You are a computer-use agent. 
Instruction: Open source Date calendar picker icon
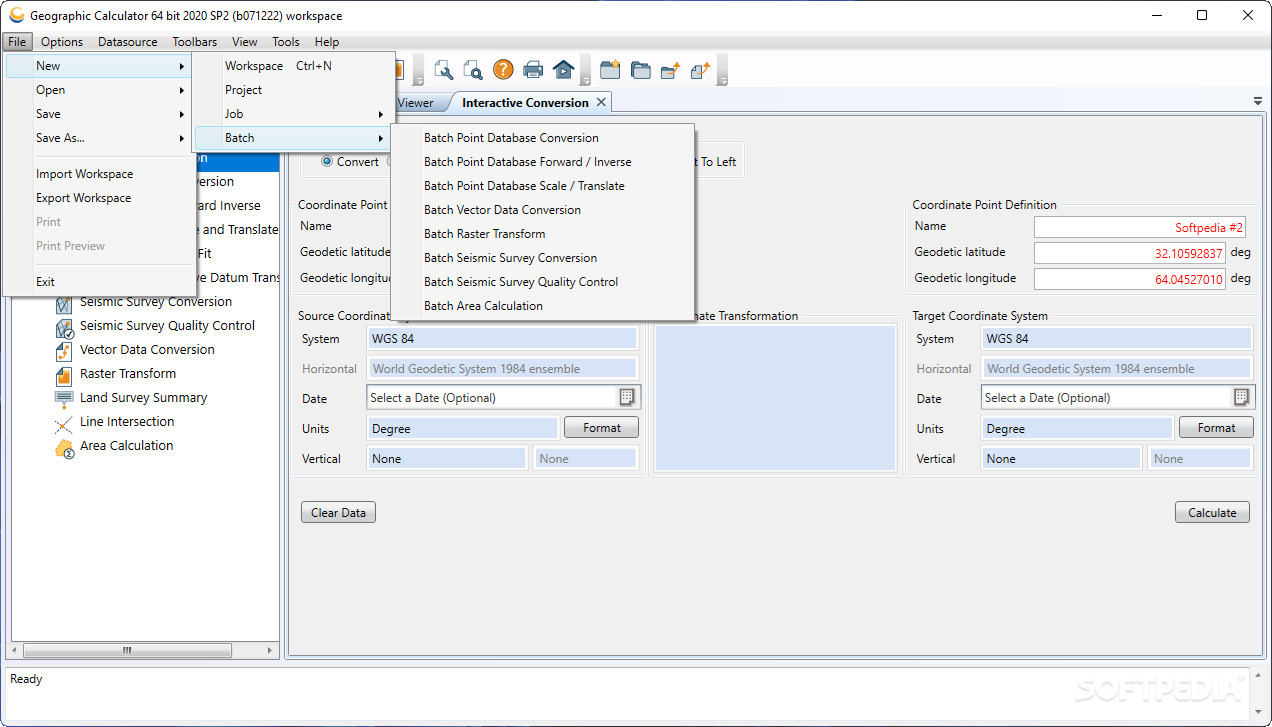coord(627,397)
